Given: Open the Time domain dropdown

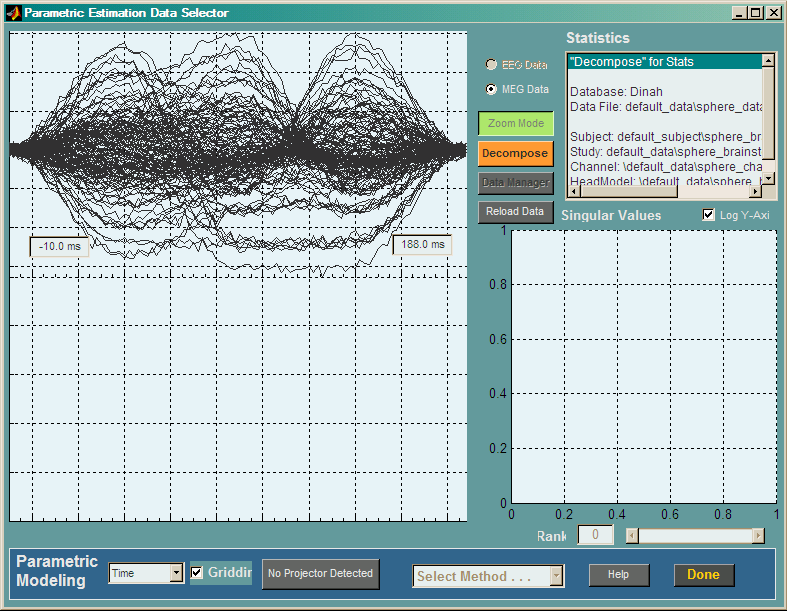Looking at the screenshot, I should (x=146, y=573).
